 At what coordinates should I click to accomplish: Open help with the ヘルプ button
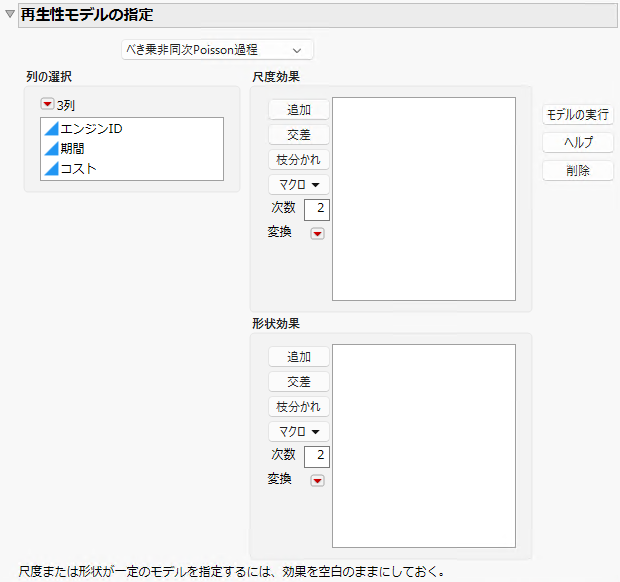coord(578,142)
